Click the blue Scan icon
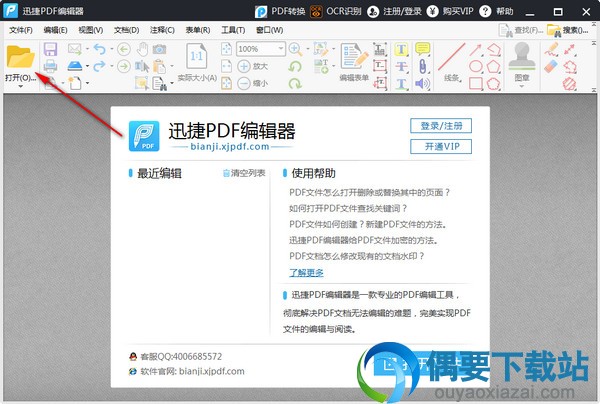 pyautogui.click(x=75, y=66)
